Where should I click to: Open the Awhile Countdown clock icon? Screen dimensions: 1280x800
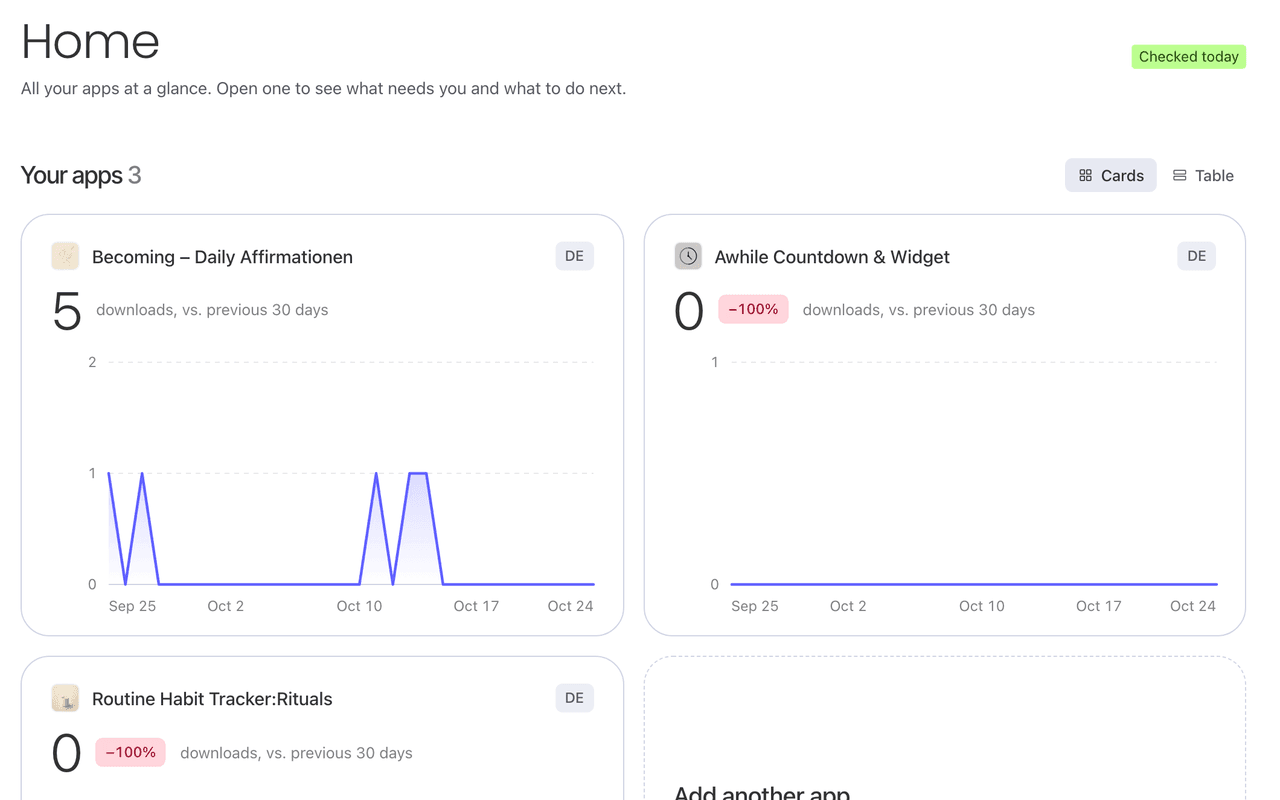click(688, 256)
